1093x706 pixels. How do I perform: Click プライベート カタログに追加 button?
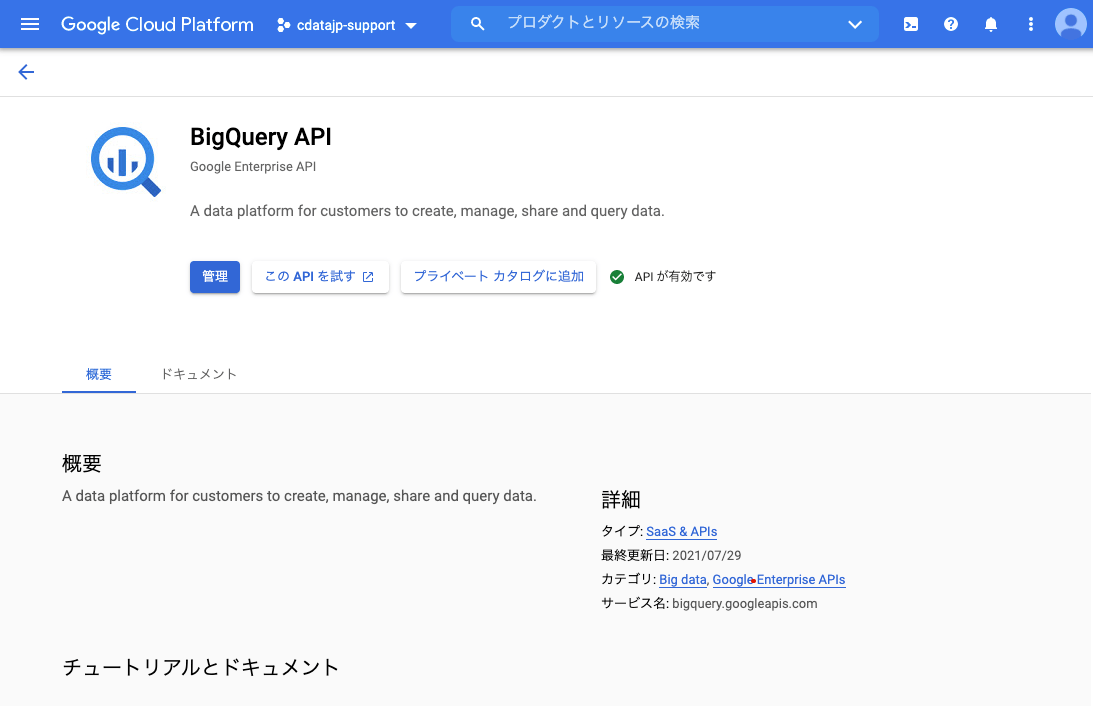(498, 277)
